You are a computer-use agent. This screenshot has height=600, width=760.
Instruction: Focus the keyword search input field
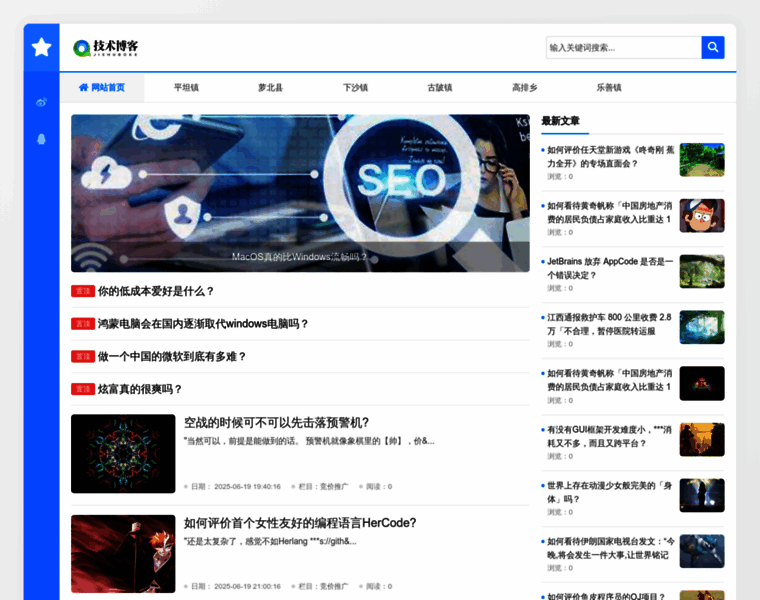pos(623,47)
